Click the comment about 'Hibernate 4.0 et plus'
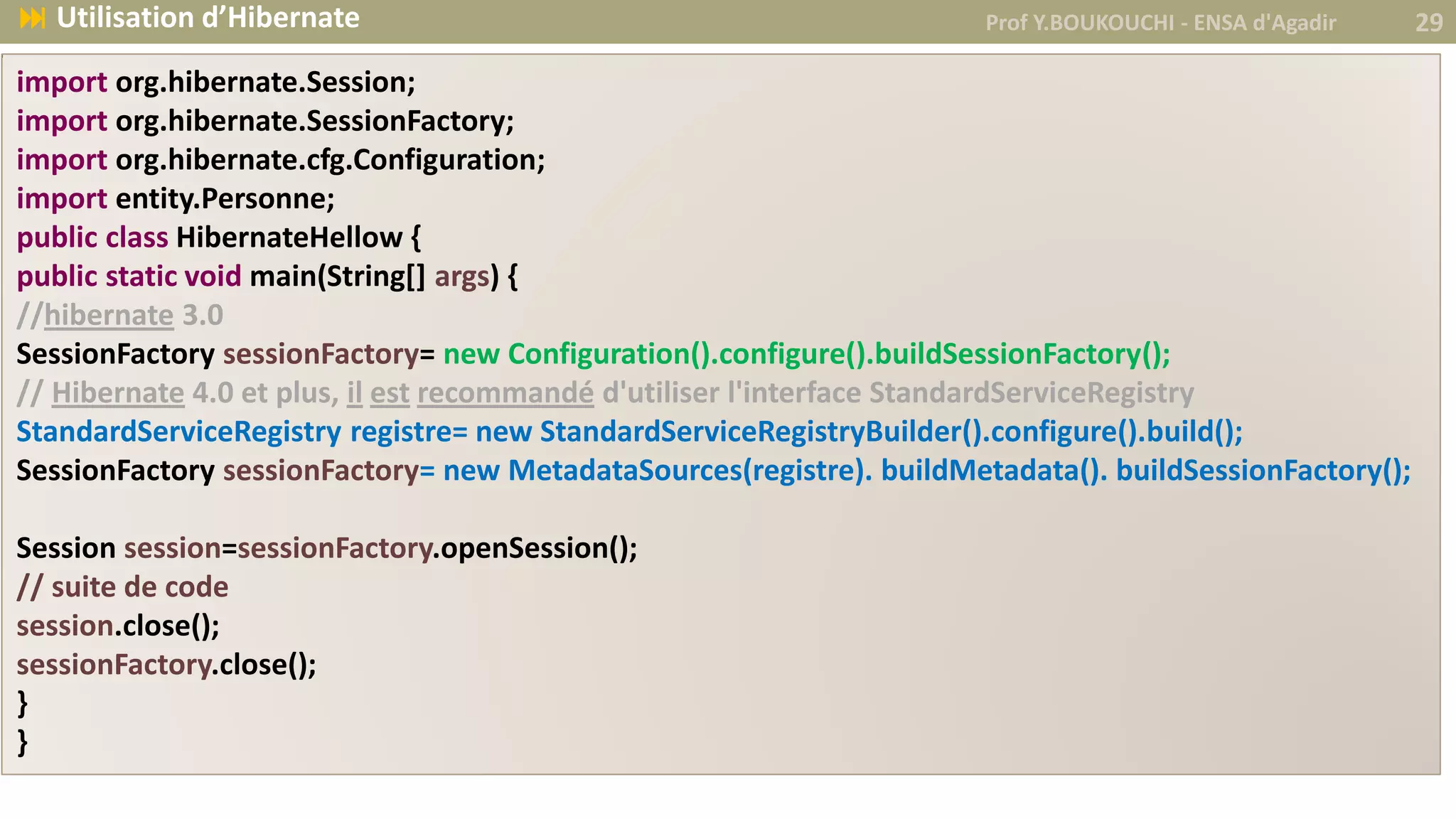1456x819 pixels. (x=605, y=392)
